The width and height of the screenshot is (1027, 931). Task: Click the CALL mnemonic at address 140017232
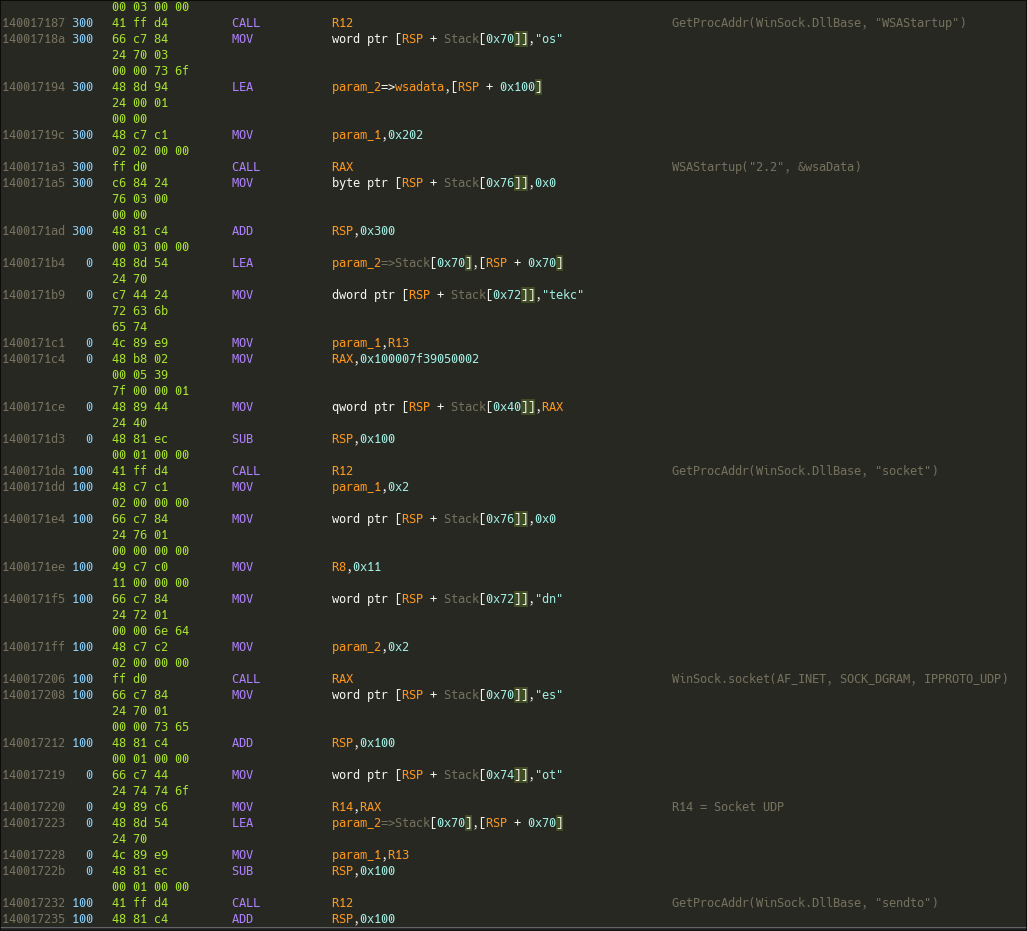pyautogui.click(x=246, y=903)
